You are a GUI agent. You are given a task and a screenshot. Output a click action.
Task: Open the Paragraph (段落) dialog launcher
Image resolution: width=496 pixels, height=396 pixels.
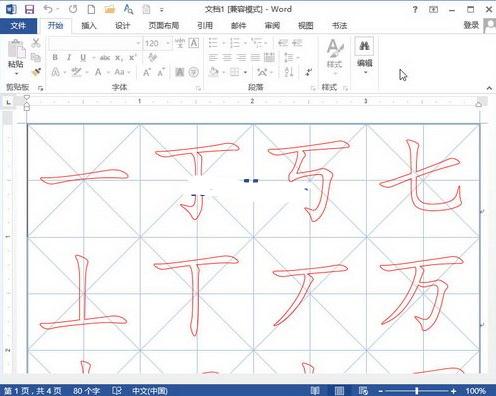pyautogui.click(x=313, y=88)
